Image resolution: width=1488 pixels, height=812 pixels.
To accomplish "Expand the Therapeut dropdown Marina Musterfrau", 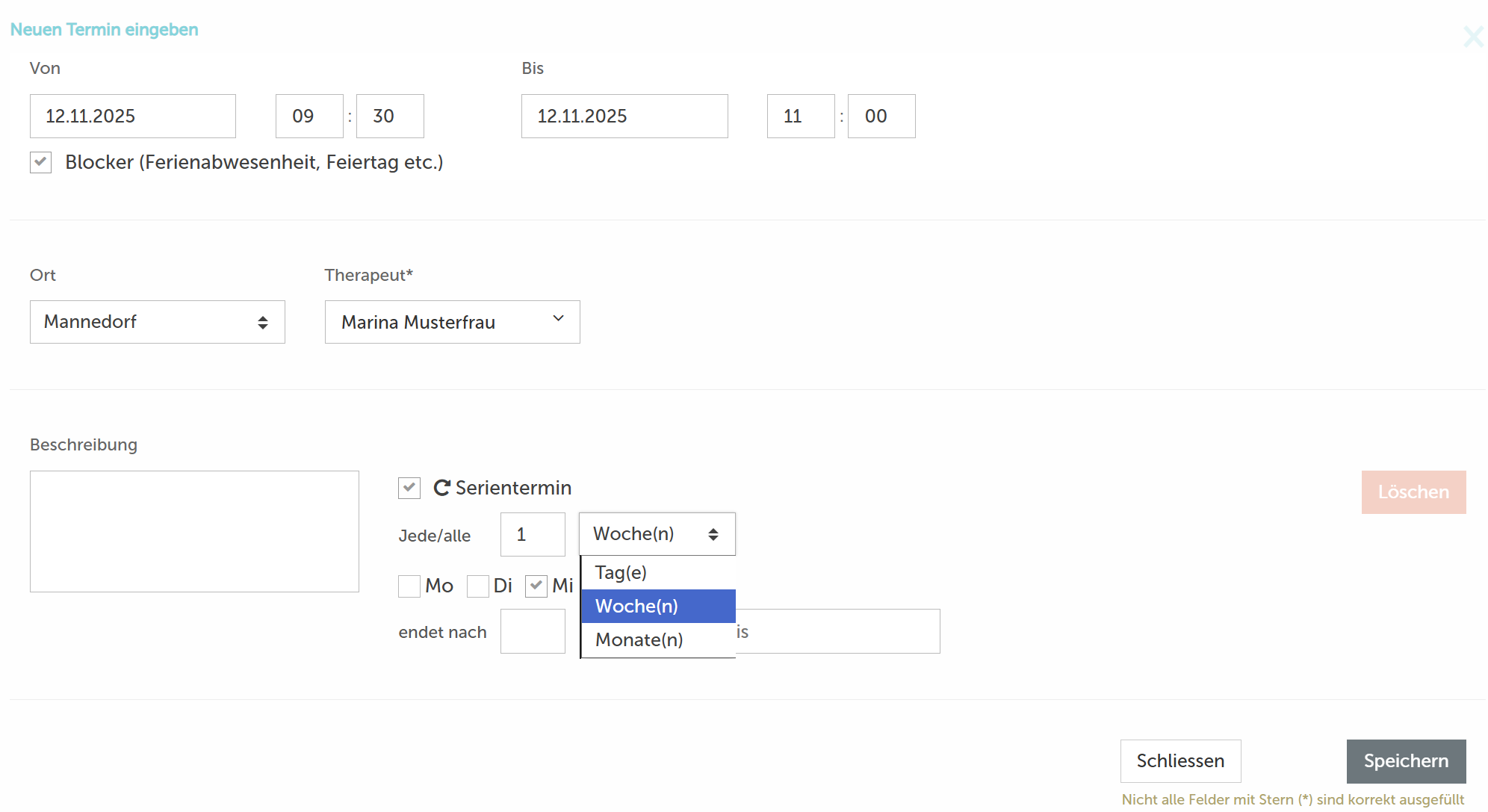I will [452, 322].
